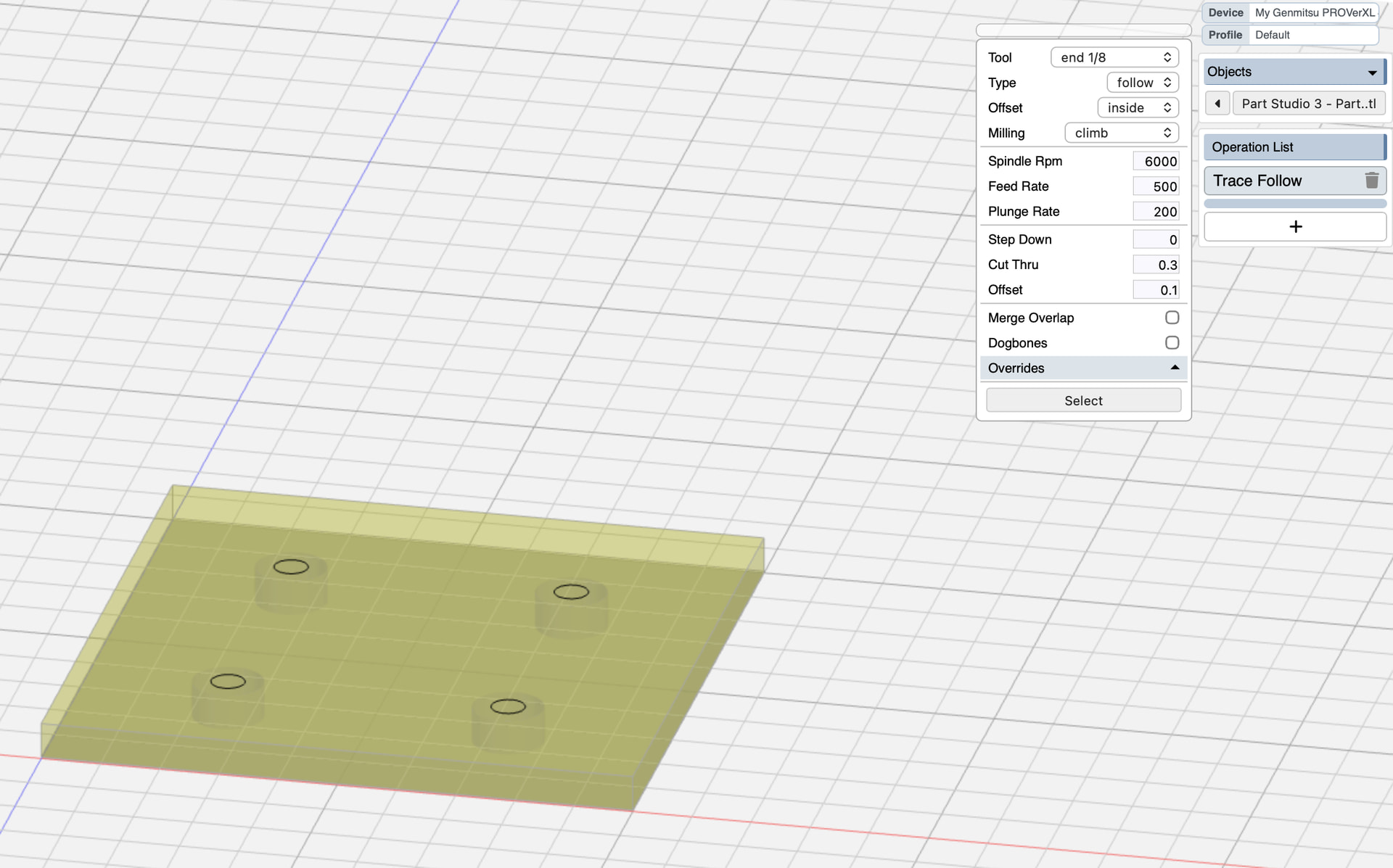Select the Trace Follow operation
Viewport: 1393px width, 868px height.
click(x=1277, y=181)
